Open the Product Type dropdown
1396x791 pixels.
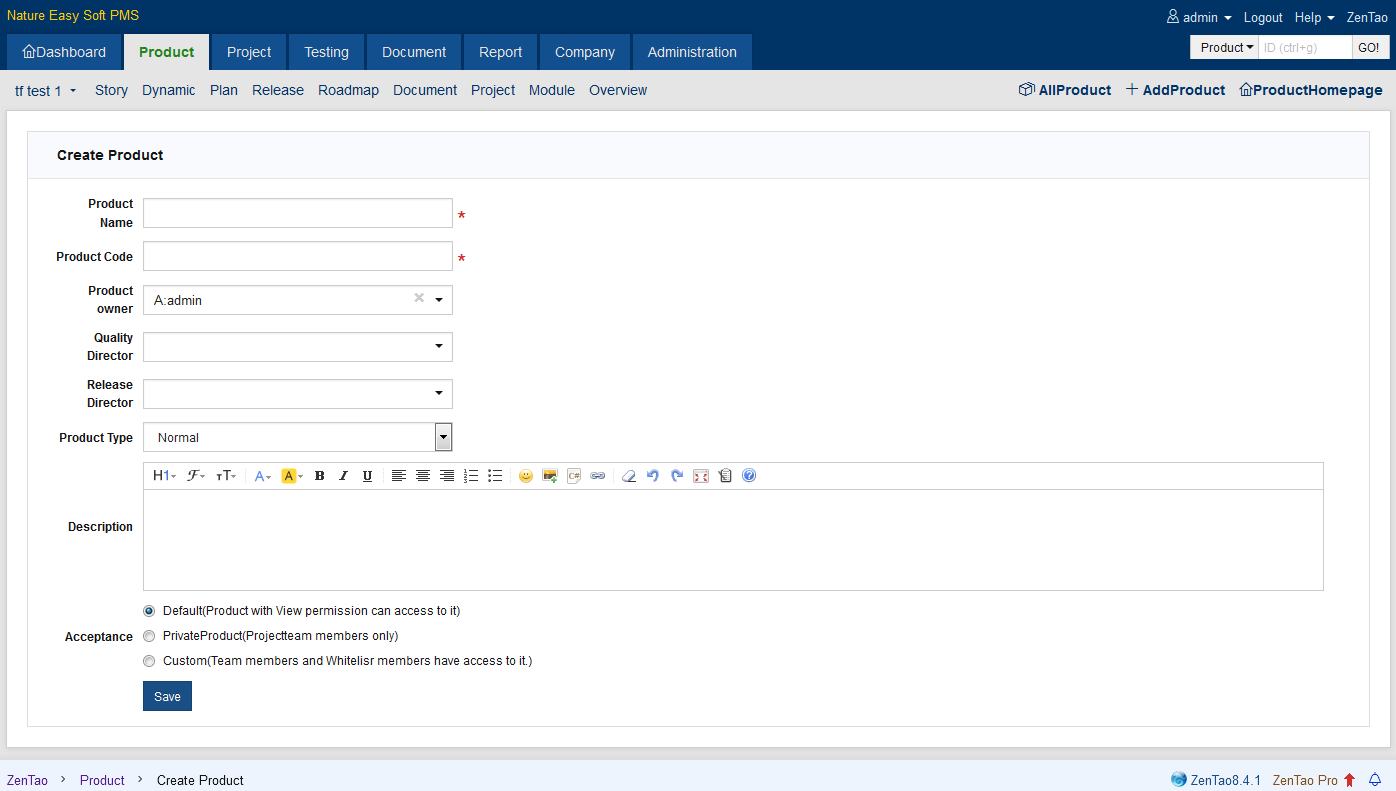click(x=443, y=437)
